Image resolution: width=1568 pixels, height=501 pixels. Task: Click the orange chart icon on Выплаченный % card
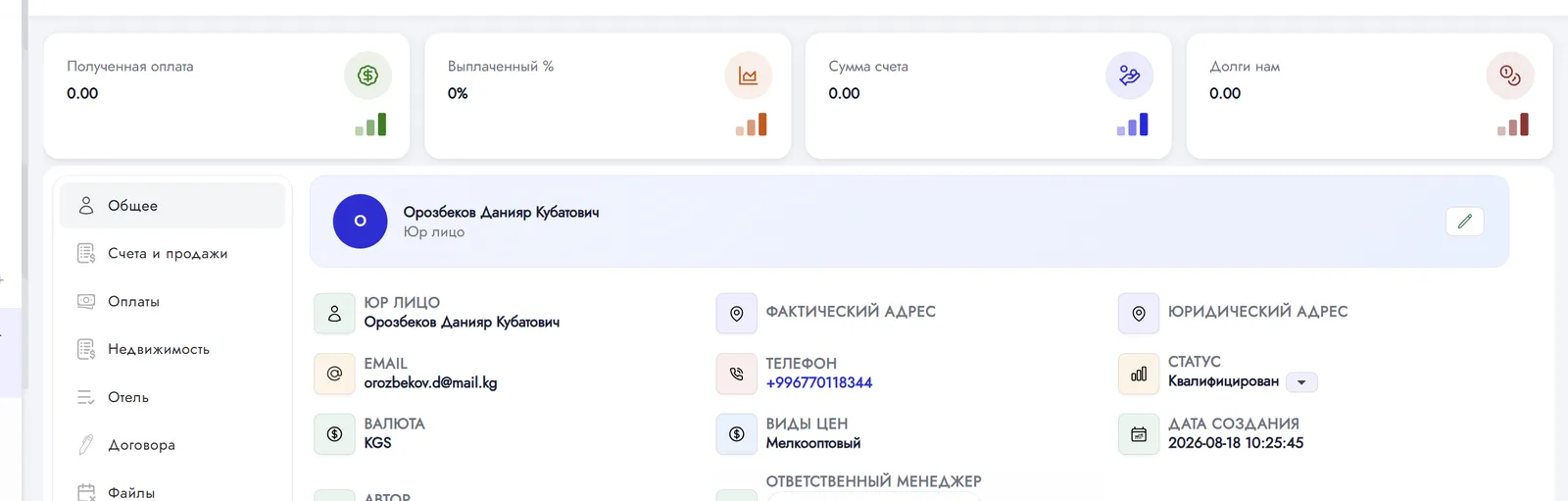749,75
